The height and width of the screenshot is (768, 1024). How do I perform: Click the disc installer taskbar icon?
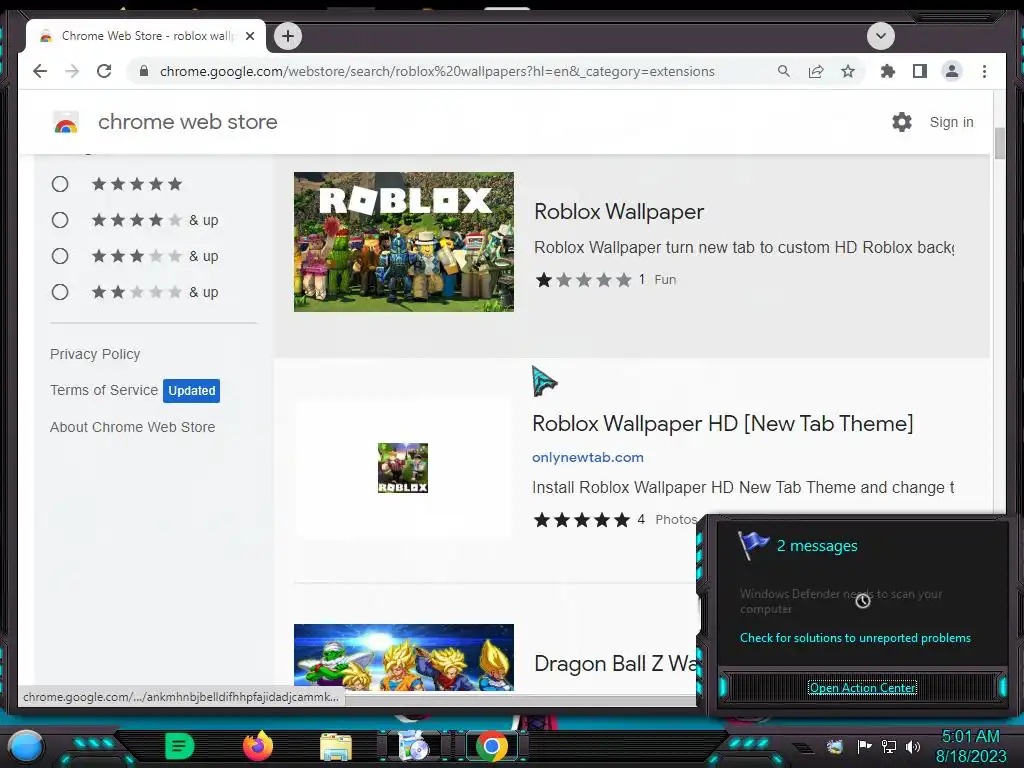pyautogui.click(x=413, y=746)
